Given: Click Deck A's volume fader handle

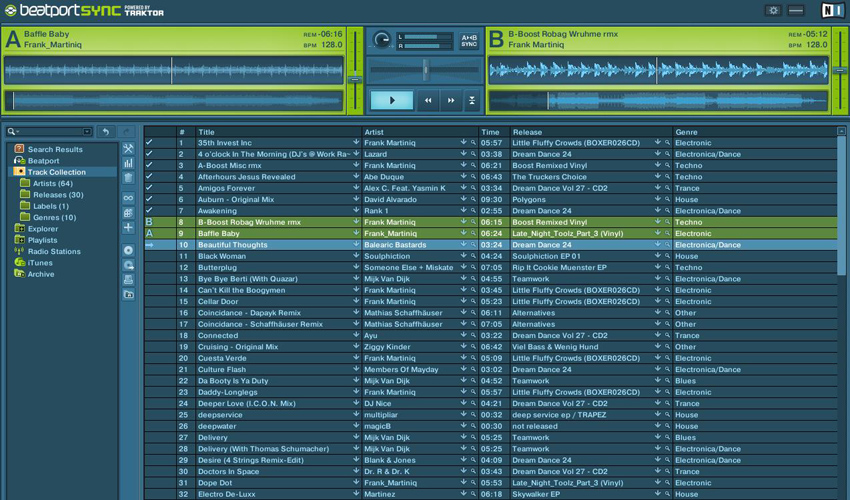Looking at the screenshot, I should tap(355, 80).
